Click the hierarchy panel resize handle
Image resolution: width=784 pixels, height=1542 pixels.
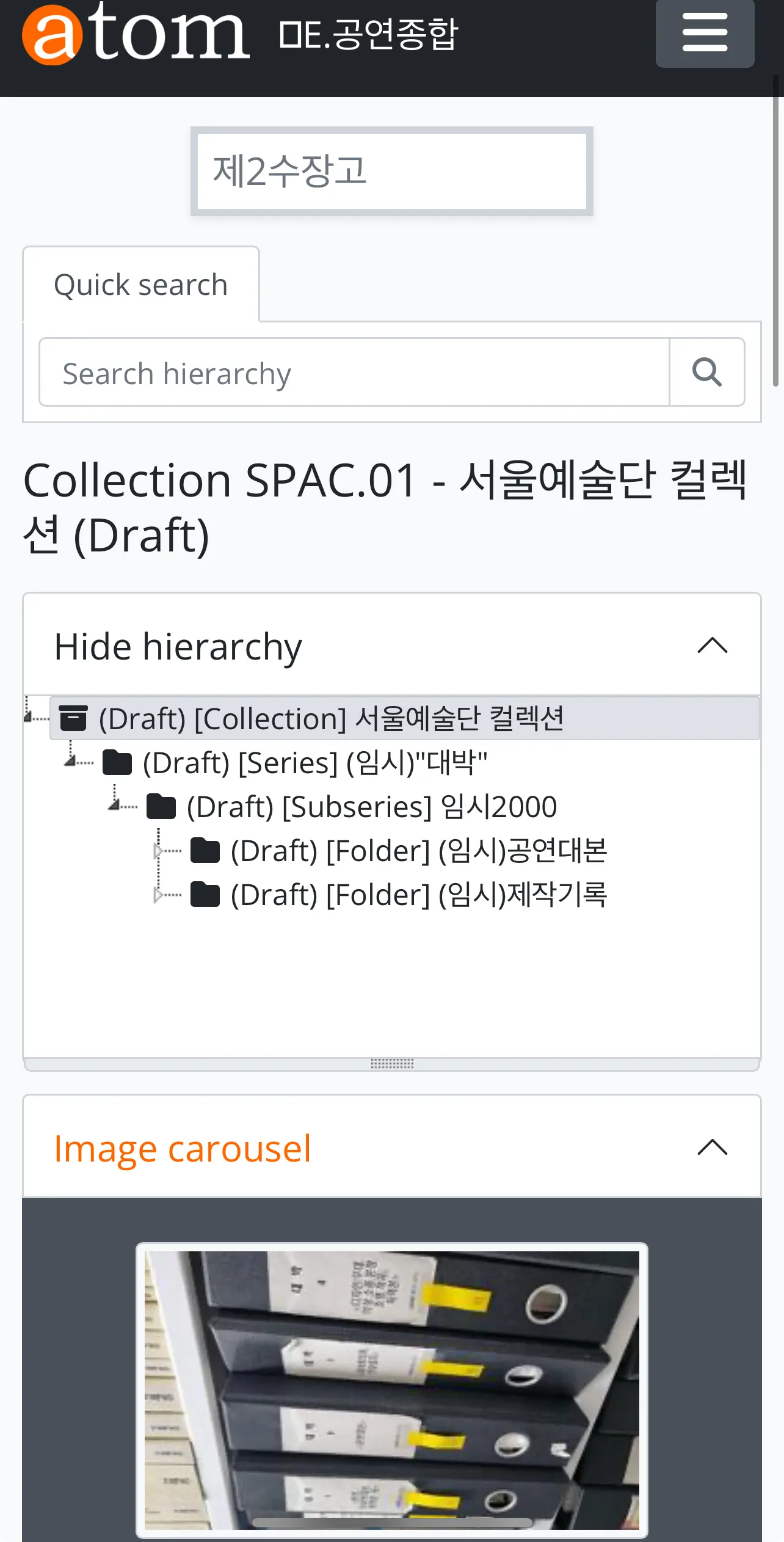coord(392,1064)
